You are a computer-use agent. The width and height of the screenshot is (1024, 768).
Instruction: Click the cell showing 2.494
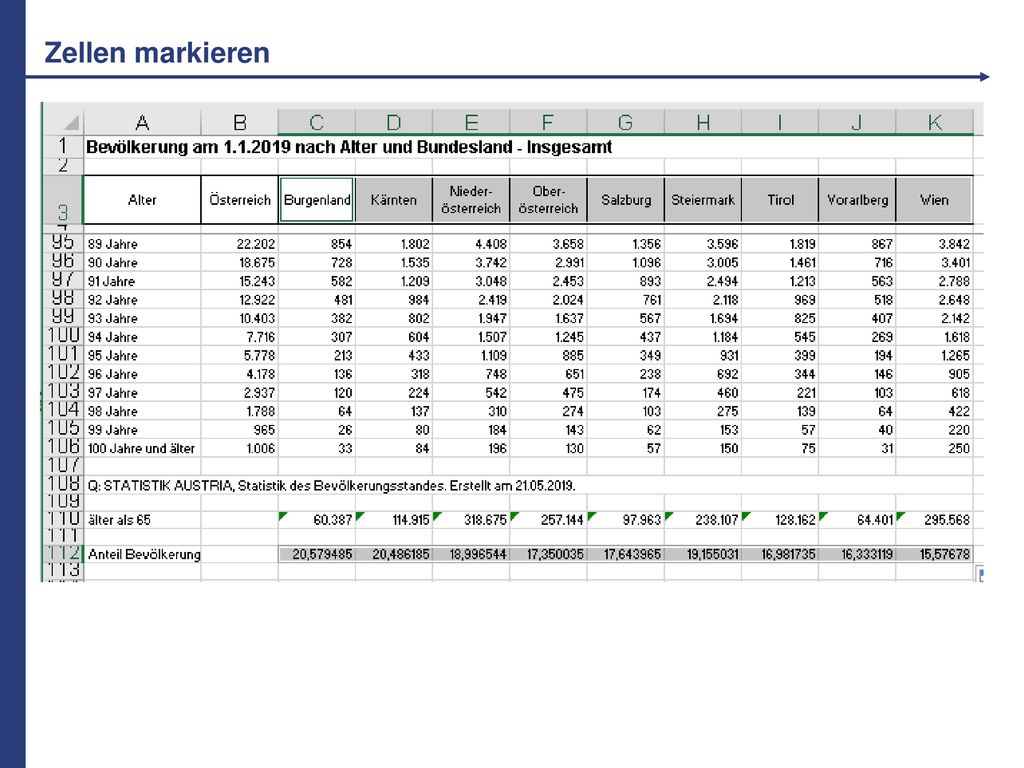[x=703, y=281]
